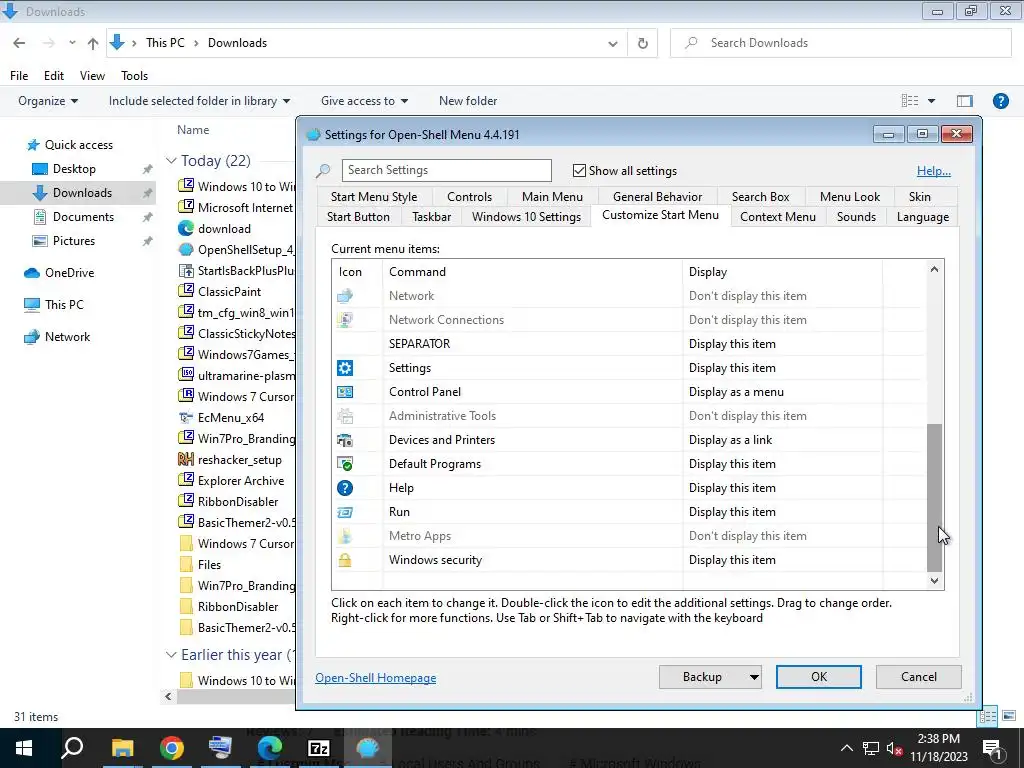Click scroll up arrow of menu items list
Image resolution: width=1024 pixels, height=768 pixels.
(935, 270)
